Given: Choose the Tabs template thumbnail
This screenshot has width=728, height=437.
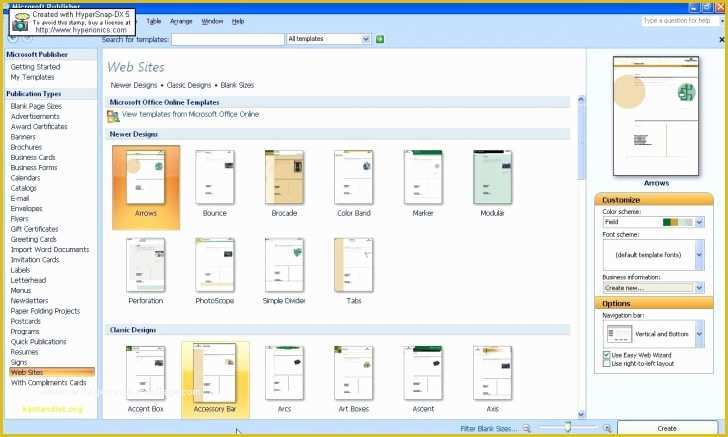Looking at the screenshot, I should coord(354,265).
